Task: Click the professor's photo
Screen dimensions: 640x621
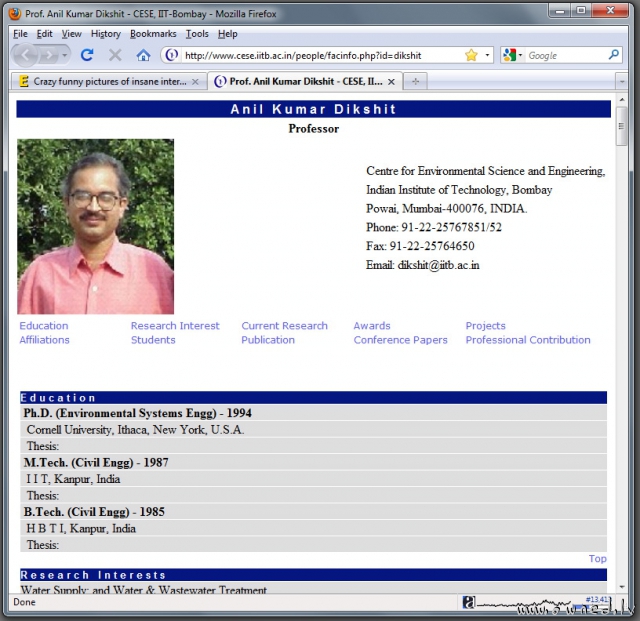Action: click(x=96, y=226)
